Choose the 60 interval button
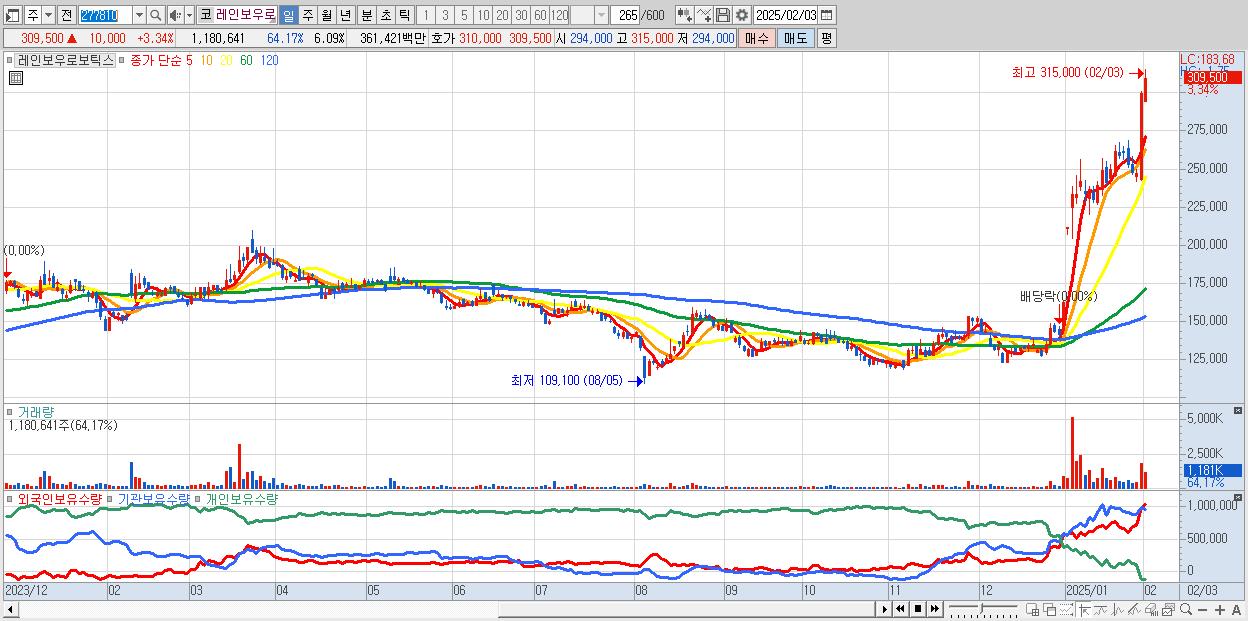 (x=540, y=15)
